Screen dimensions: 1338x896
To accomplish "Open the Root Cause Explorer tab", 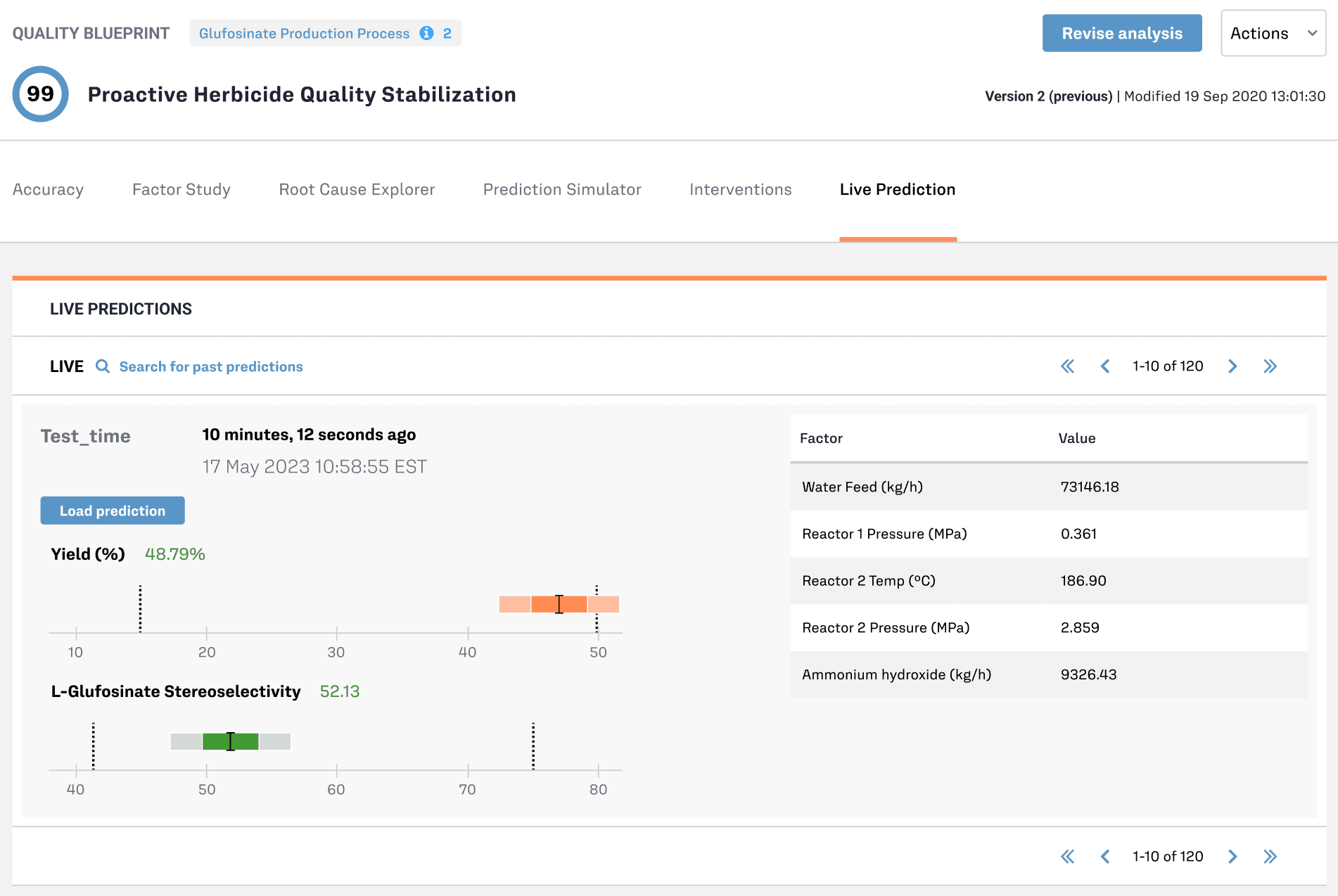I will (x=357, y=190).
